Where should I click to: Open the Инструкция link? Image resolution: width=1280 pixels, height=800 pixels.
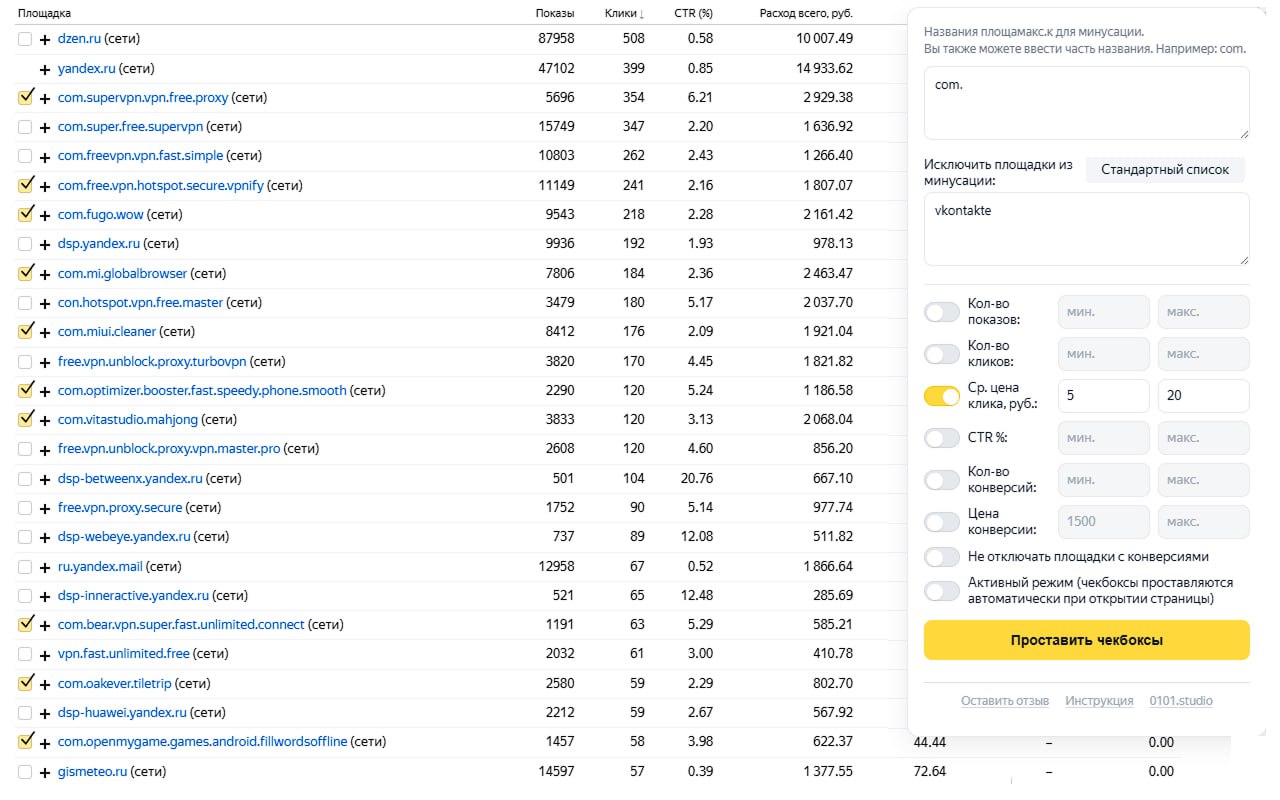pos(1099,701)
